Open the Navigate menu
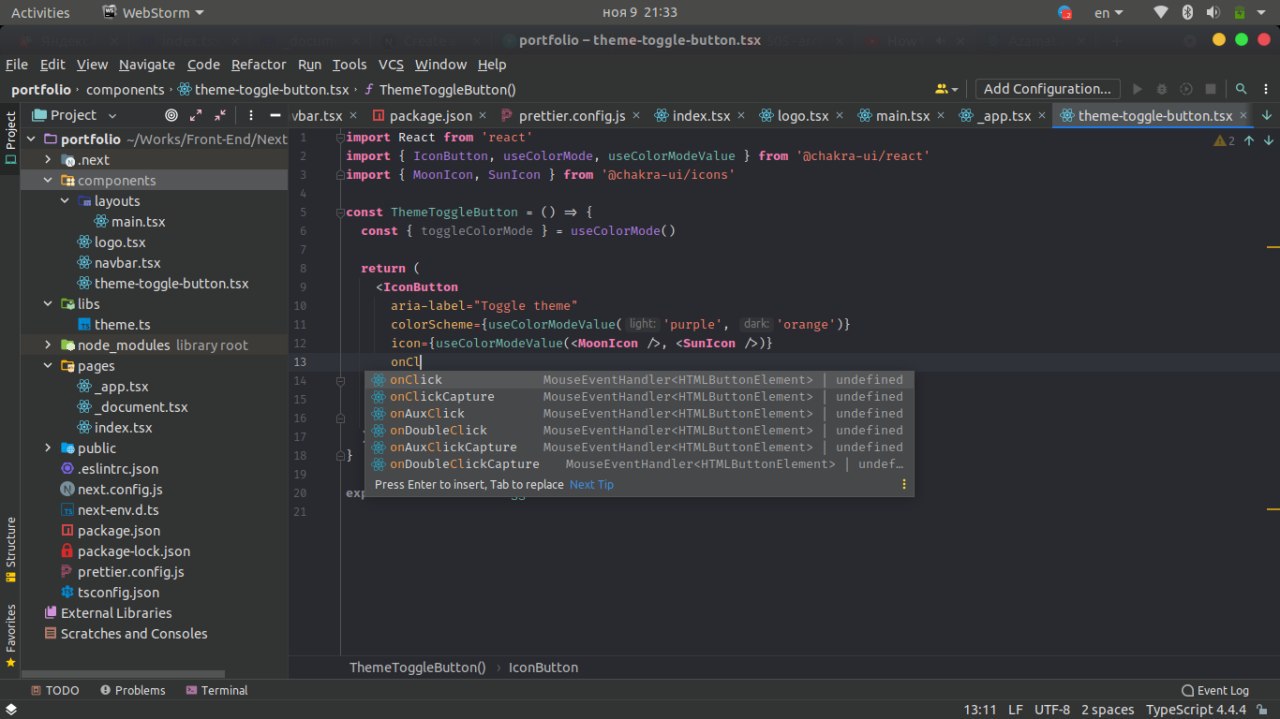 coord(147,64)
